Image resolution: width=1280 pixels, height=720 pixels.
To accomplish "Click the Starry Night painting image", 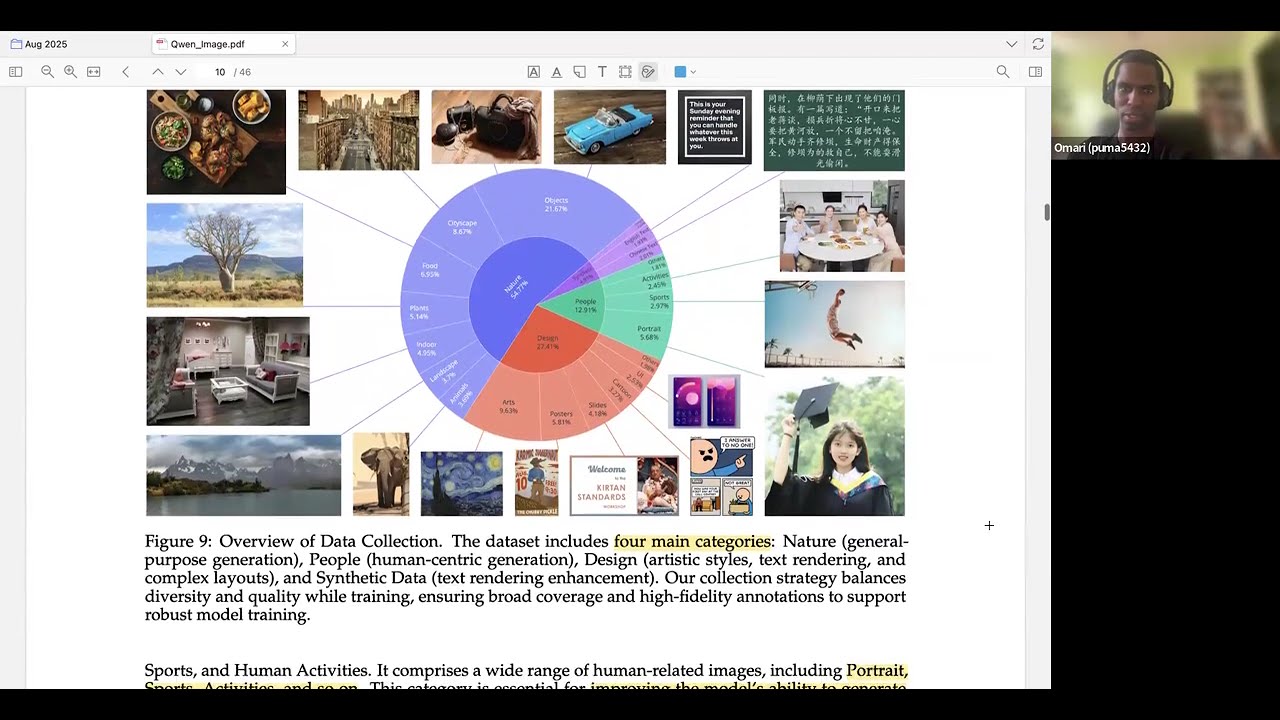I will click(x=462, y=483).
